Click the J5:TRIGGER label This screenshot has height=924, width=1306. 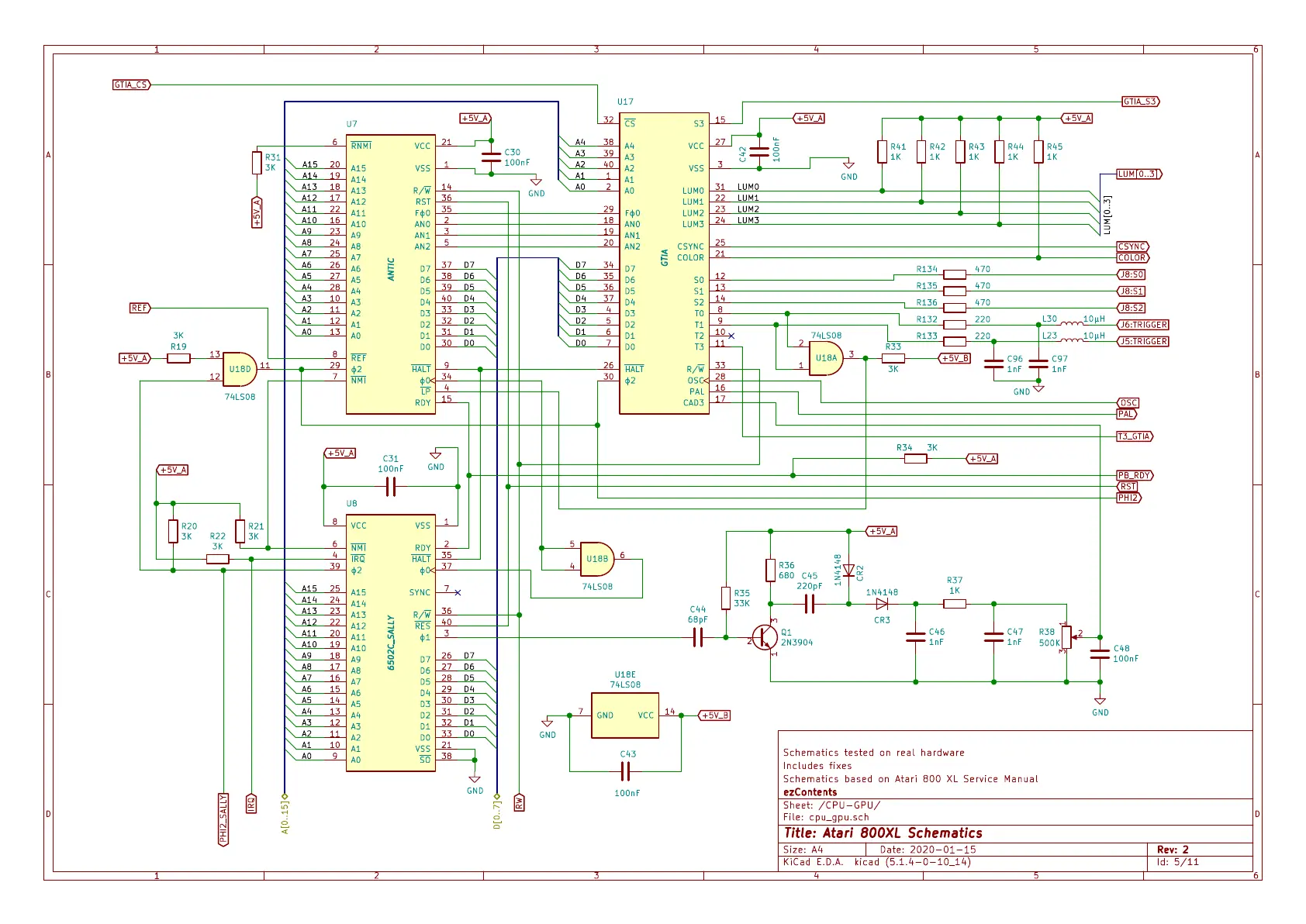coord(1143,341)
